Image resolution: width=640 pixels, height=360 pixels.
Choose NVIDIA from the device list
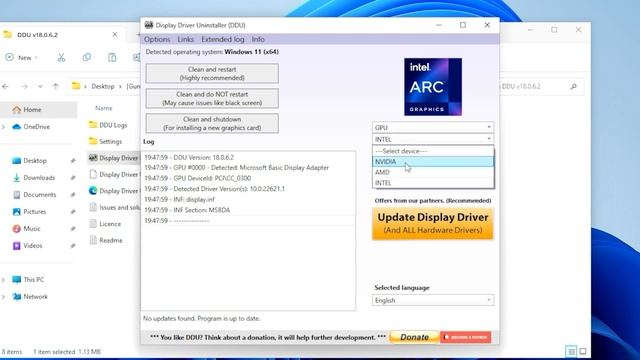(433, 162)
